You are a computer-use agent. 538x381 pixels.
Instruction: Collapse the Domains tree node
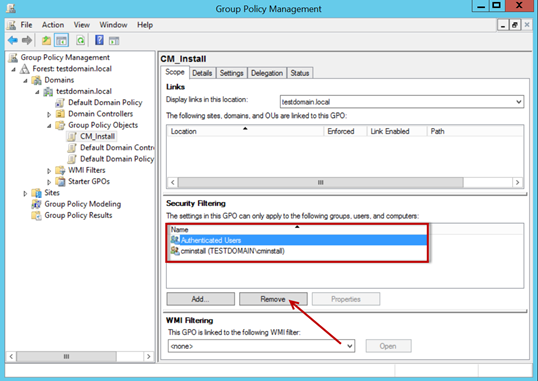point(25,81)
